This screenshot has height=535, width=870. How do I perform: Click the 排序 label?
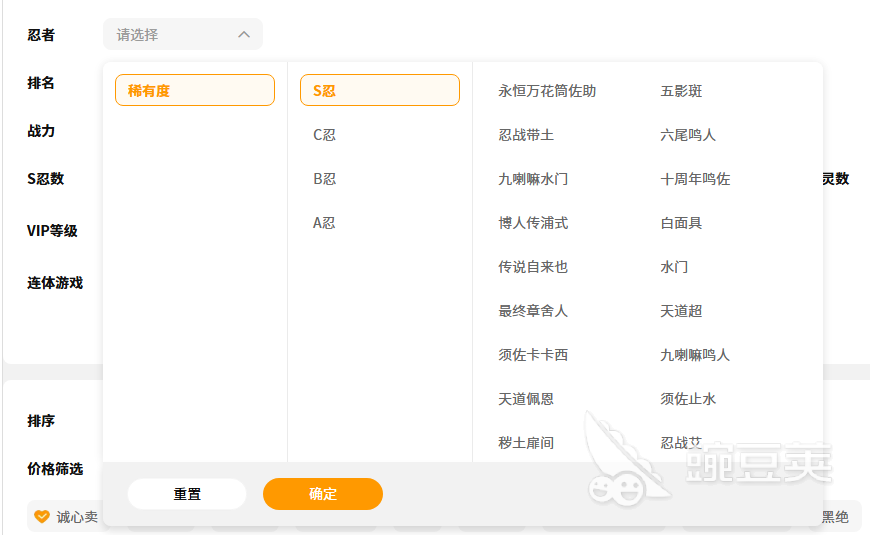(41, 421)
